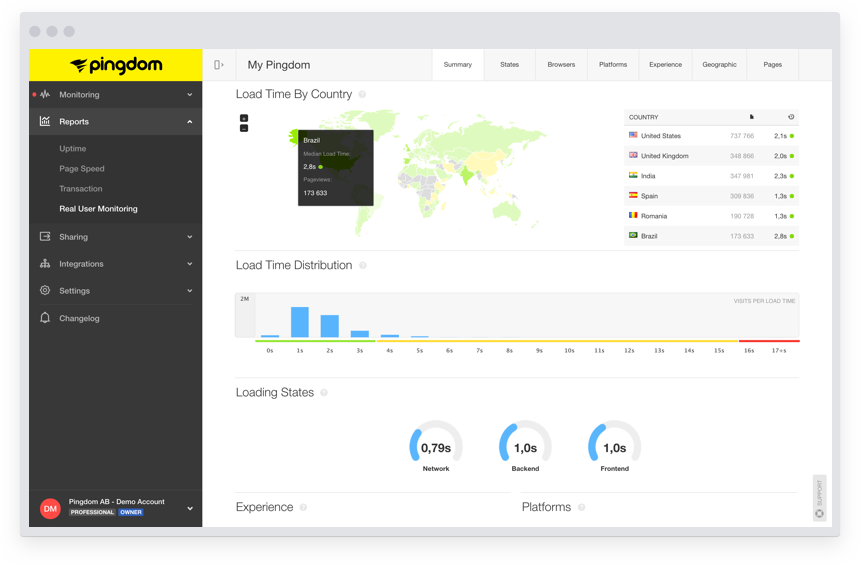Image resolution: width=860 pixels, height=564 pixels.
Task: Click help icon beside Load Time By Country
Action: tap(362, 94)
